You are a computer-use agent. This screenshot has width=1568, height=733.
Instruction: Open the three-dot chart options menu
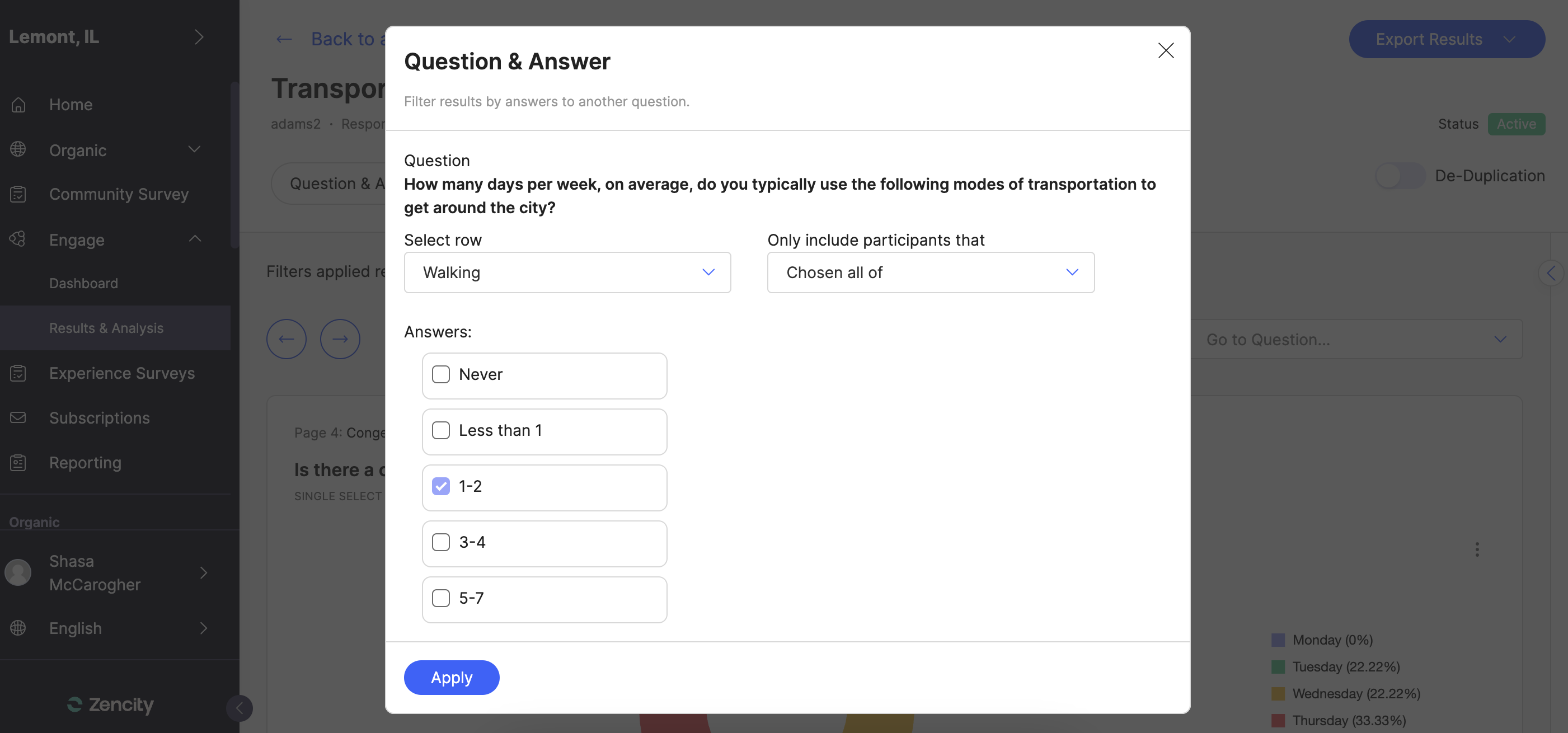[1477, 549]
